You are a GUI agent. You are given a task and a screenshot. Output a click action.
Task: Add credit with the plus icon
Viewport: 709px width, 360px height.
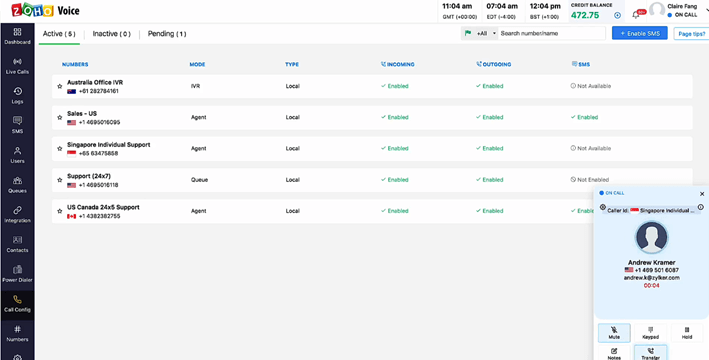[x=617, y=15]
